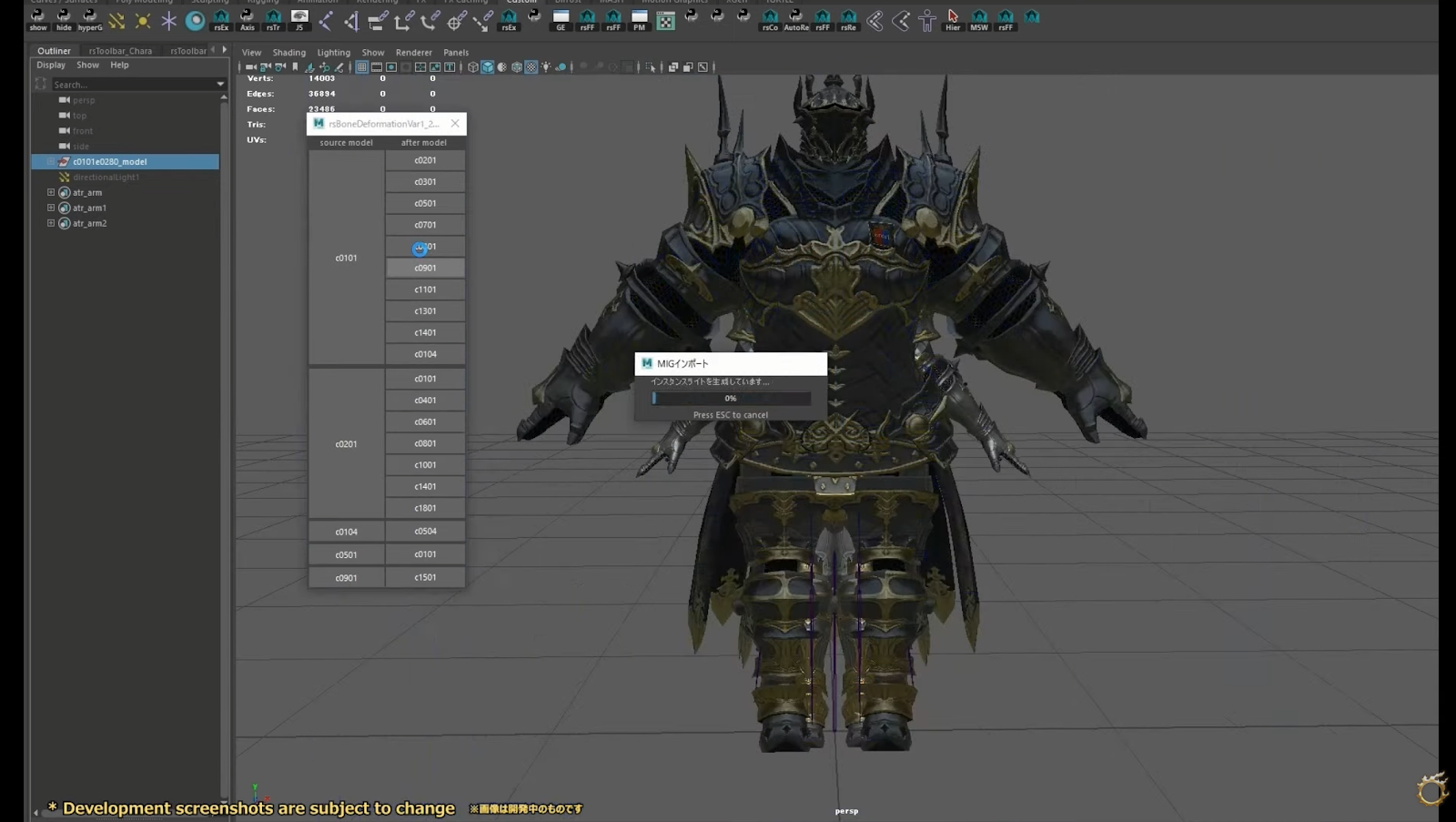Open the GE shelf tool
Screen dimensions: 1456x822
(x=561, y=20)
